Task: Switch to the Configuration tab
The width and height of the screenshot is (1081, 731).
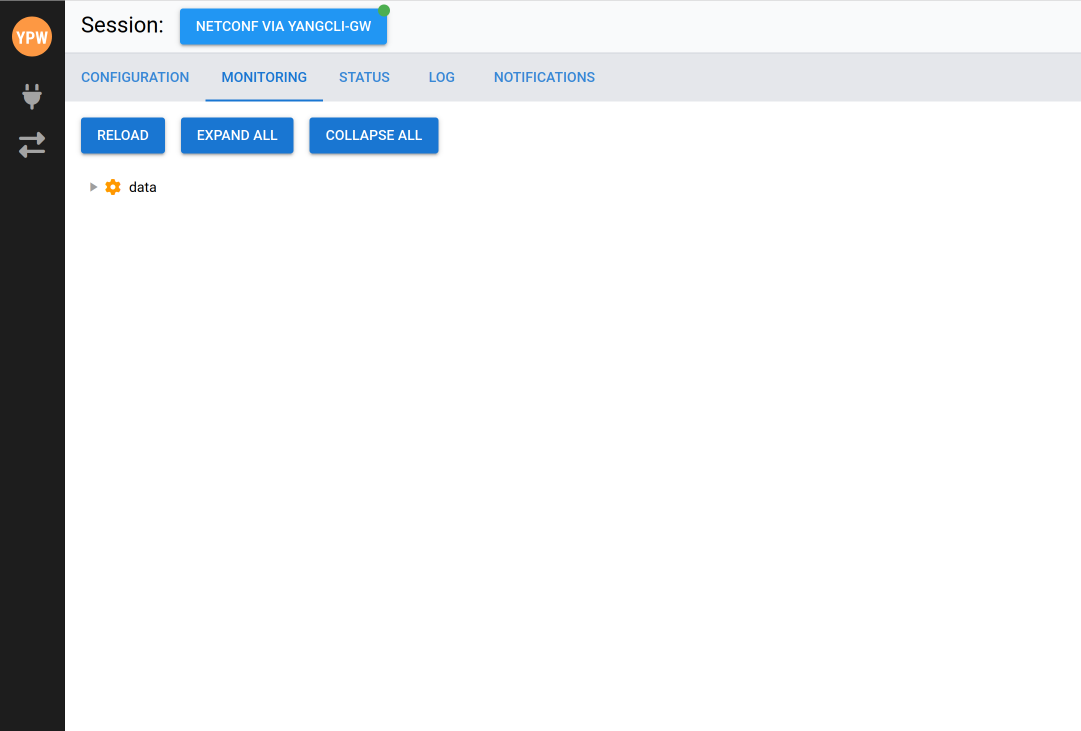Action: pyautogui.click(x=135, y=77)
